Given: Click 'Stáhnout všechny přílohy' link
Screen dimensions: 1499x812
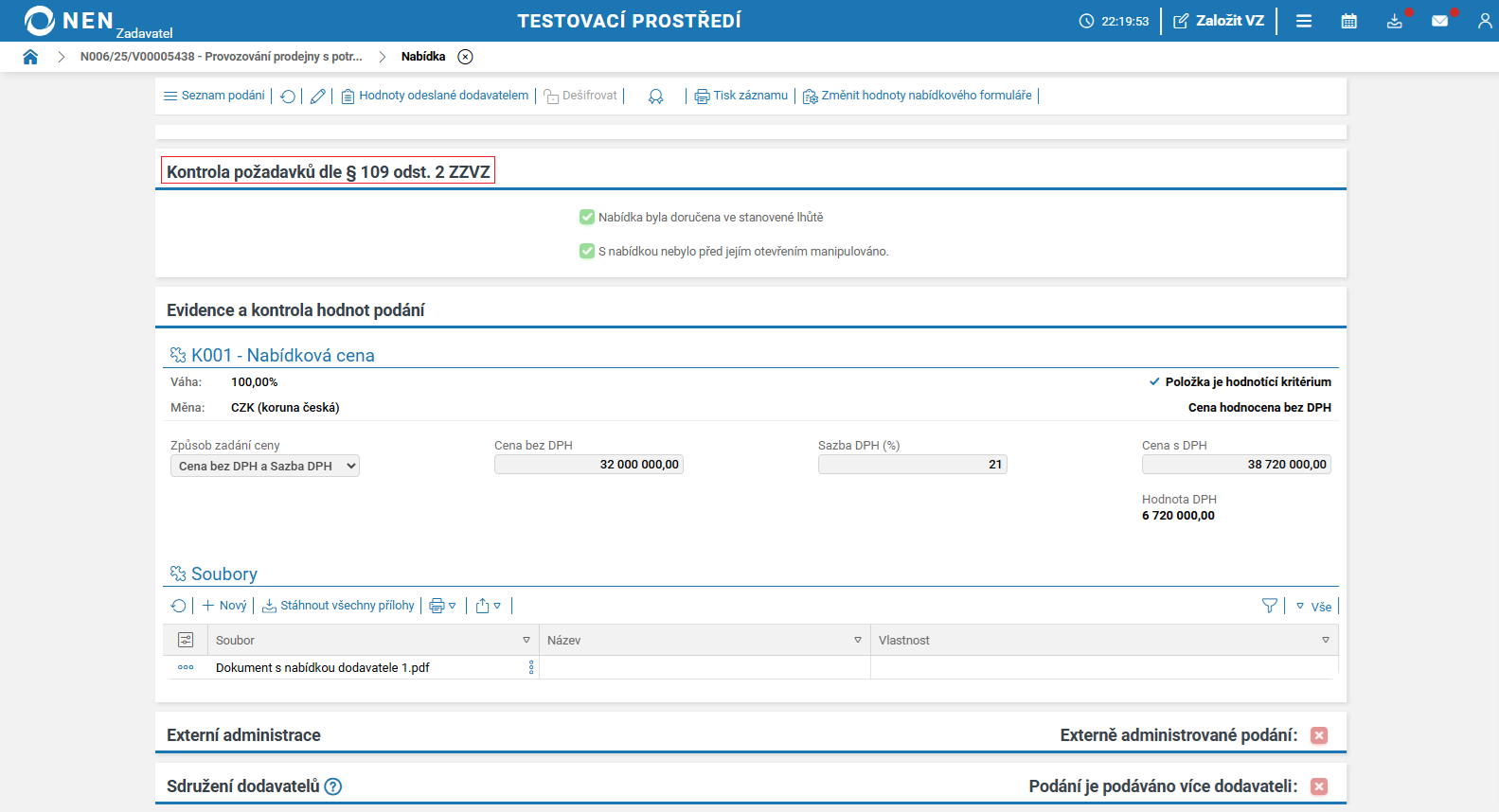Looking at the screenshot, I should (x=338, y=606).
